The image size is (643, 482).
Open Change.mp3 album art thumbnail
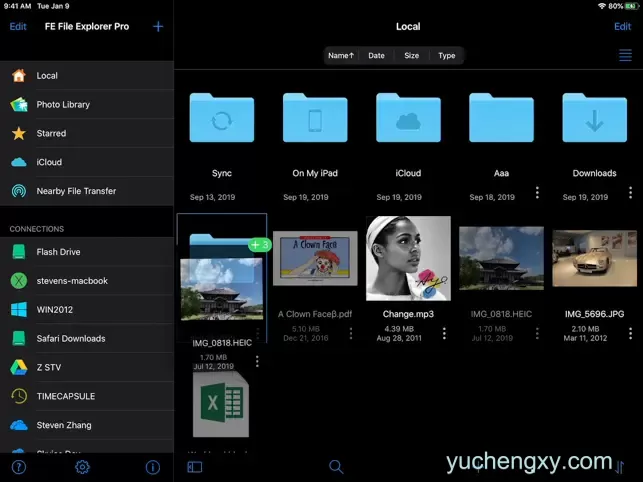(x=408, y=258)
